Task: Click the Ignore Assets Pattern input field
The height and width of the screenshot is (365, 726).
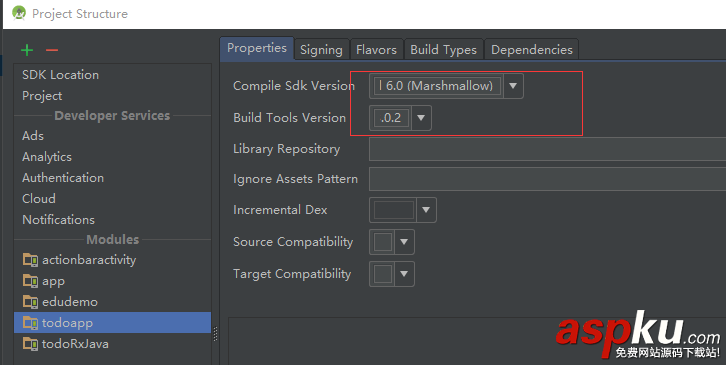Action: 547,179
